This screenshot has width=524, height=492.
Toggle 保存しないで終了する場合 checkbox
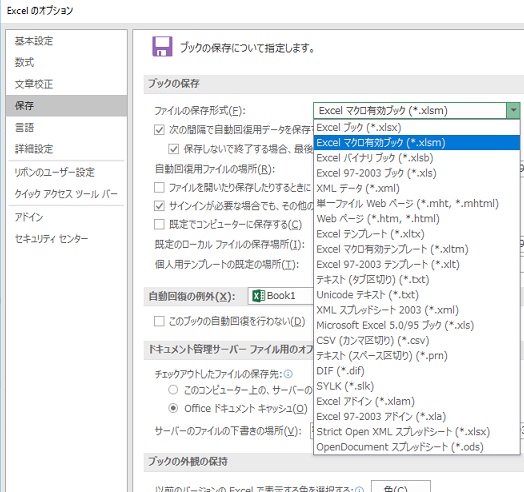click(x=173, y=149)
